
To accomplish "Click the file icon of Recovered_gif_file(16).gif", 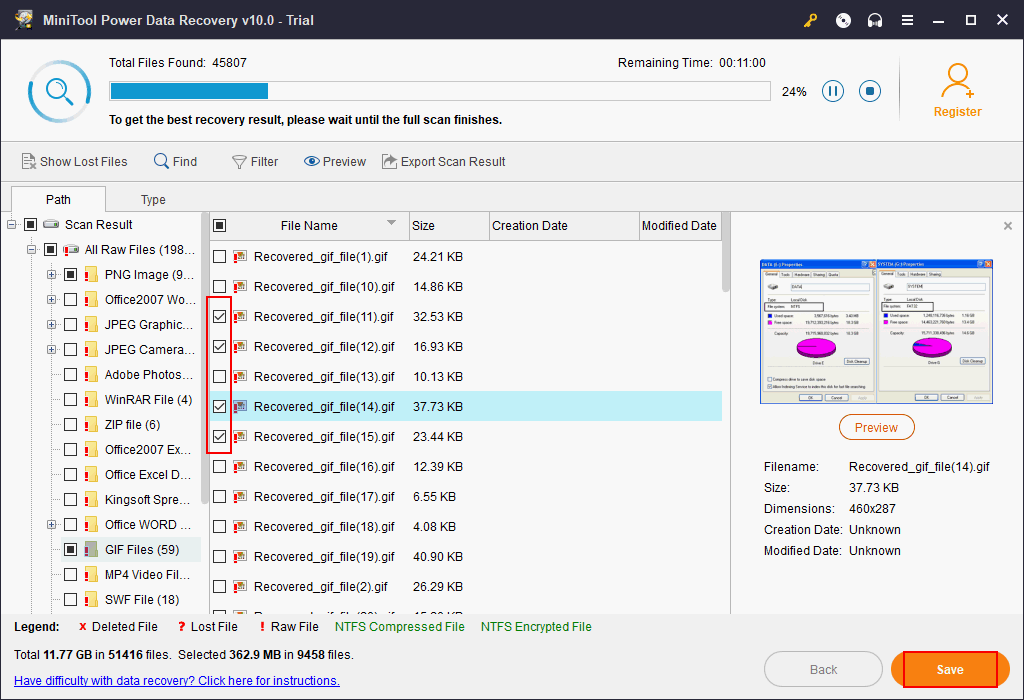I will [x=240, y=467].
